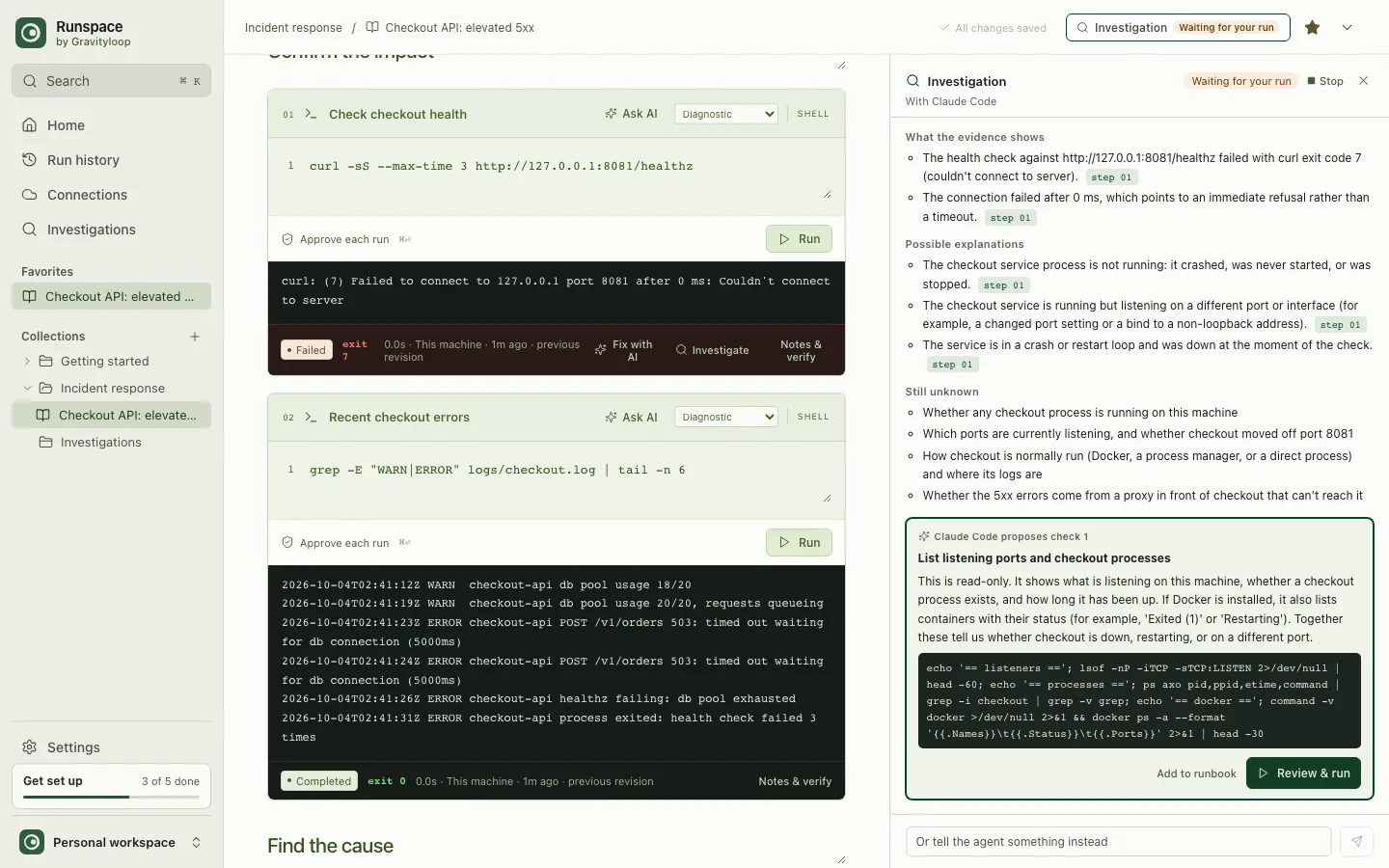
Task: Open Connections page
Action: pos(111,195)
